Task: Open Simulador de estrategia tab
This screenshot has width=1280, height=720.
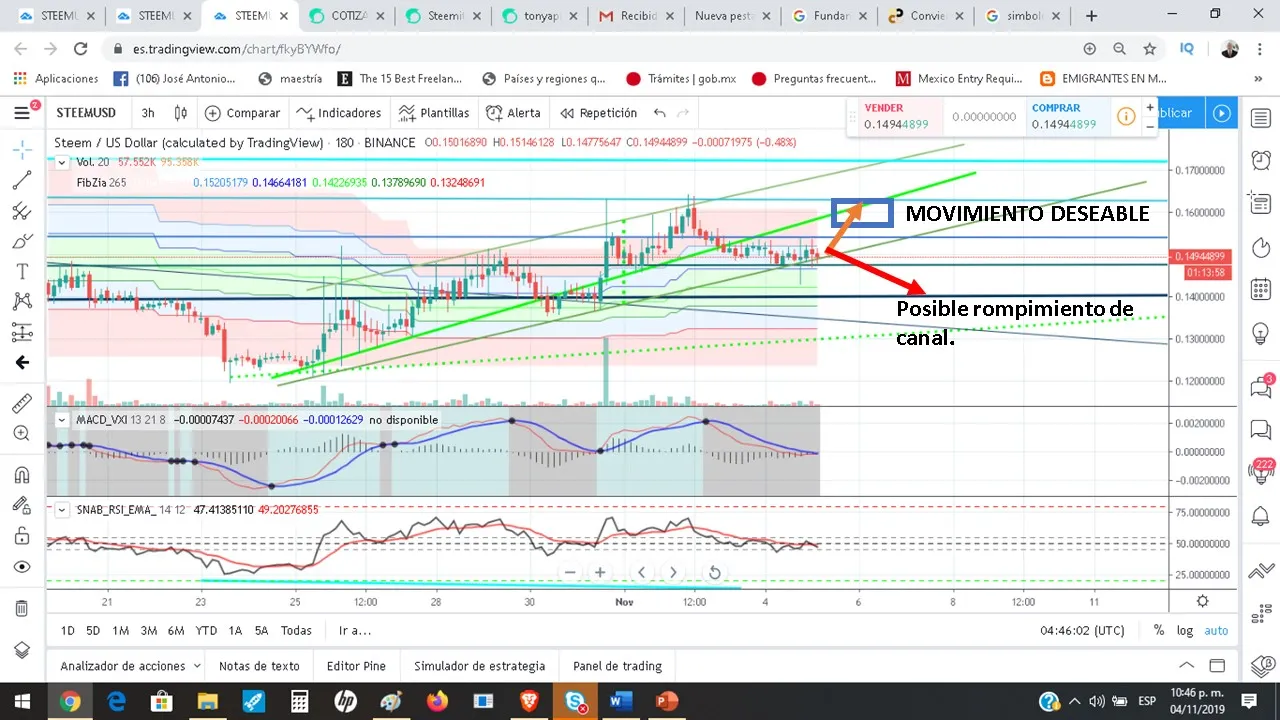Action: (480, 666)
